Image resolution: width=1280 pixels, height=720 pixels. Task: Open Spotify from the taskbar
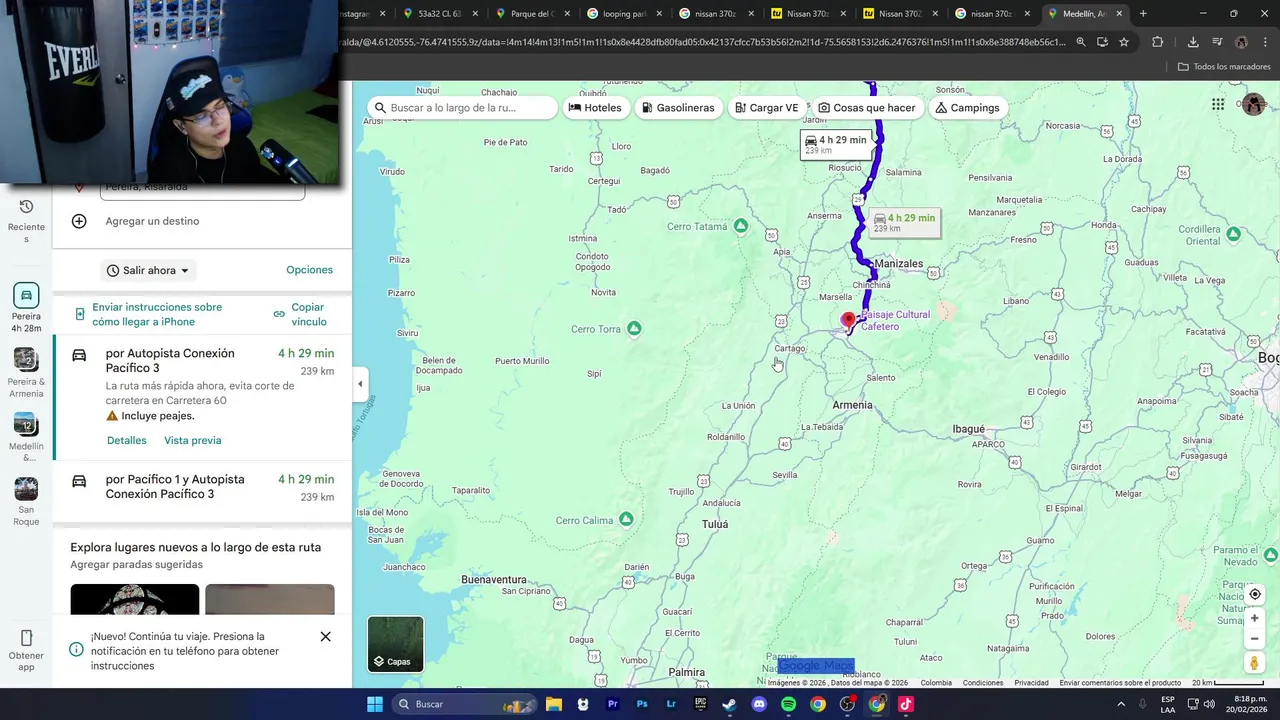tap(788, 704)
